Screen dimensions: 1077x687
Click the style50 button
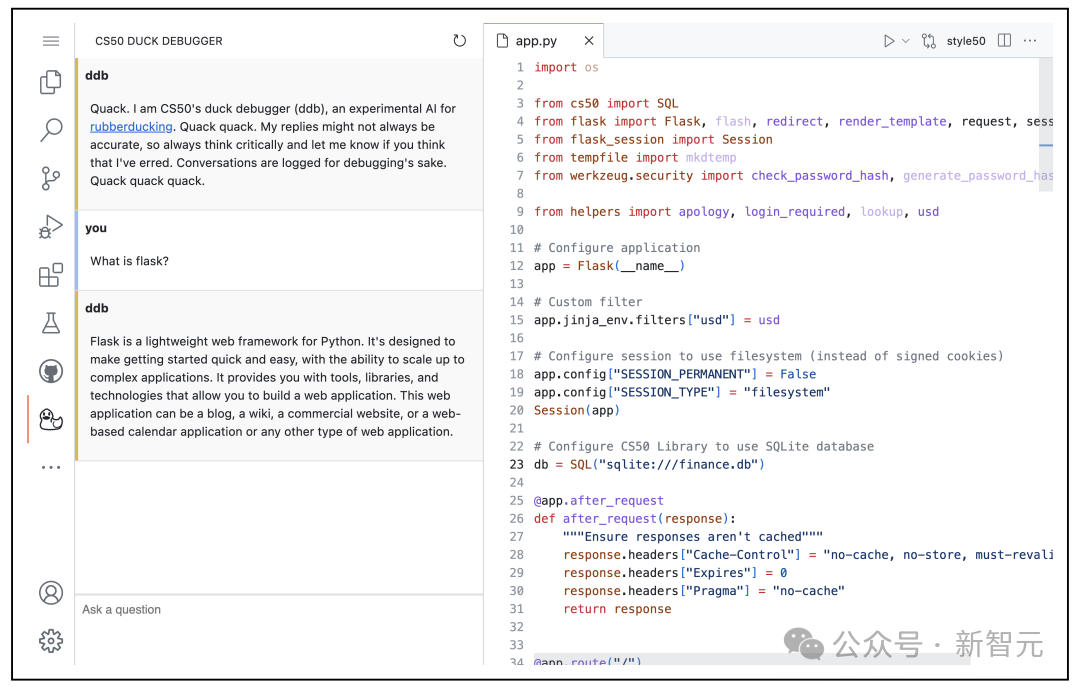966,41
